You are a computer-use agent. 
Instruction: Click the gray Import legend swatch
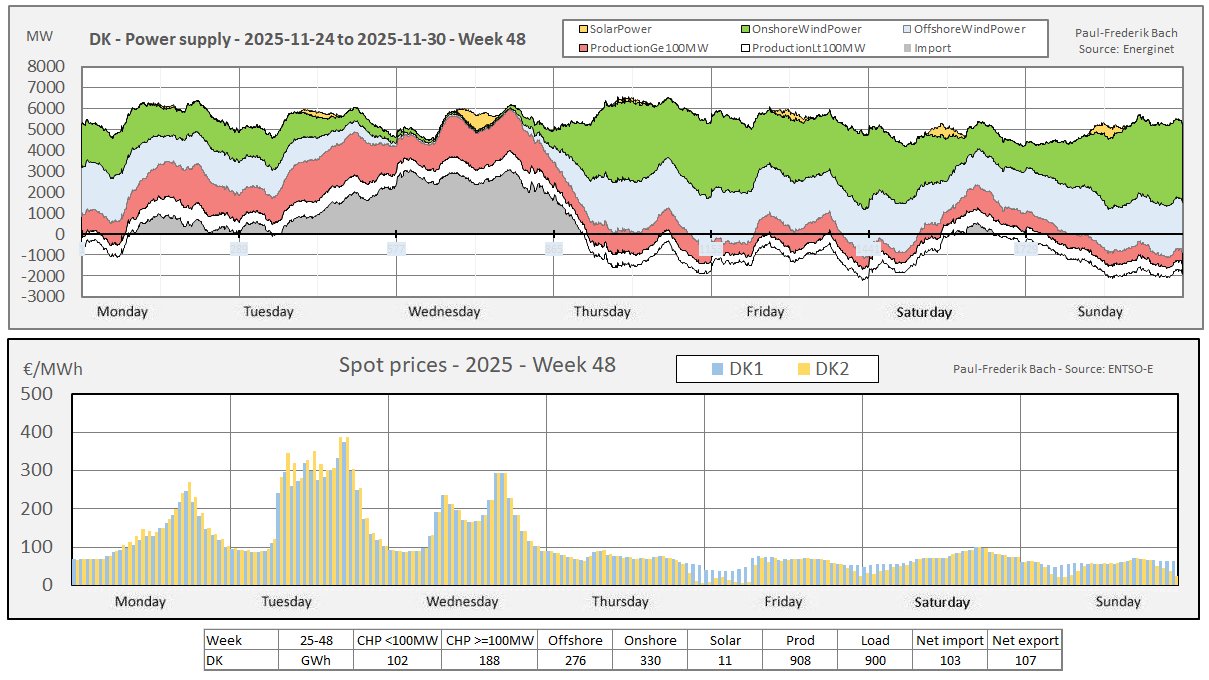pyautogui.click(x=906, y=48)
